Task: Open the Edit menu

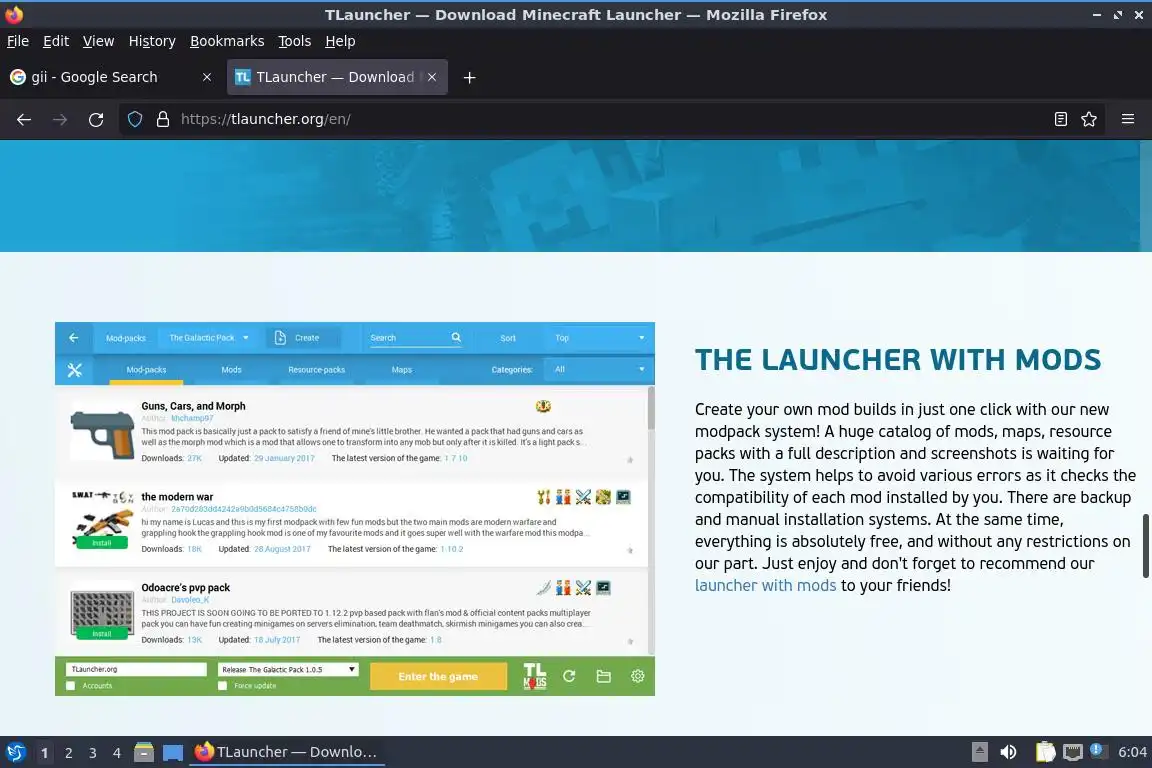Action: (x=56, y=41)
